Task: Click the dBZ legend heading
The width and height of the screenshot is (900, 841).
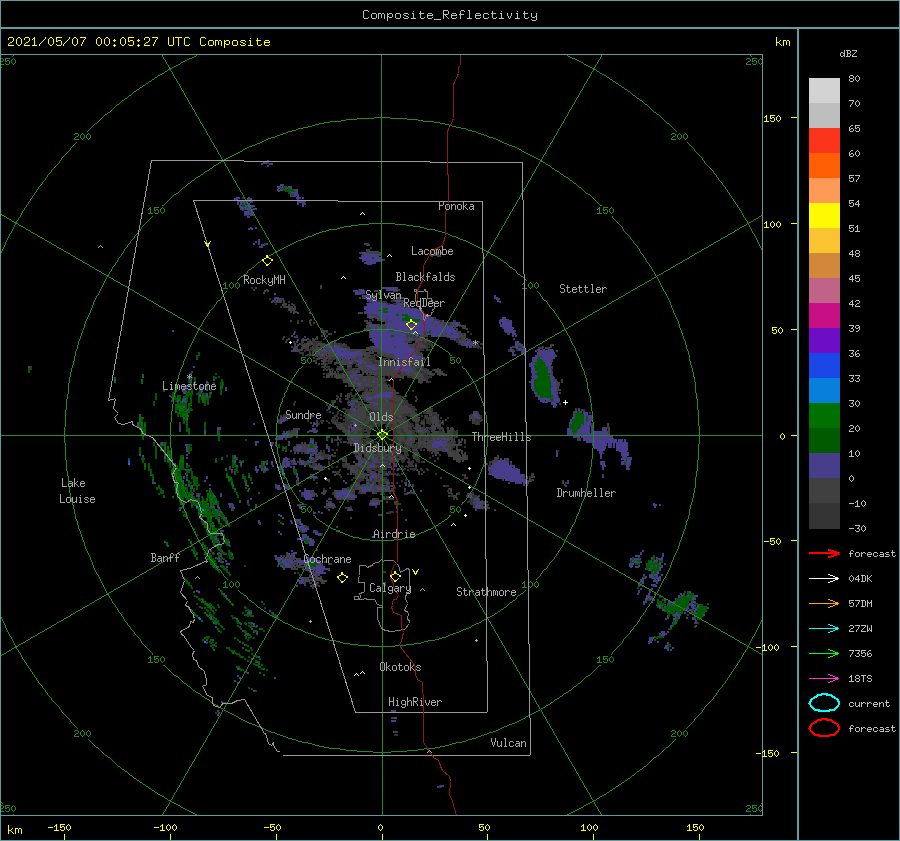Action: pos(848,53)
